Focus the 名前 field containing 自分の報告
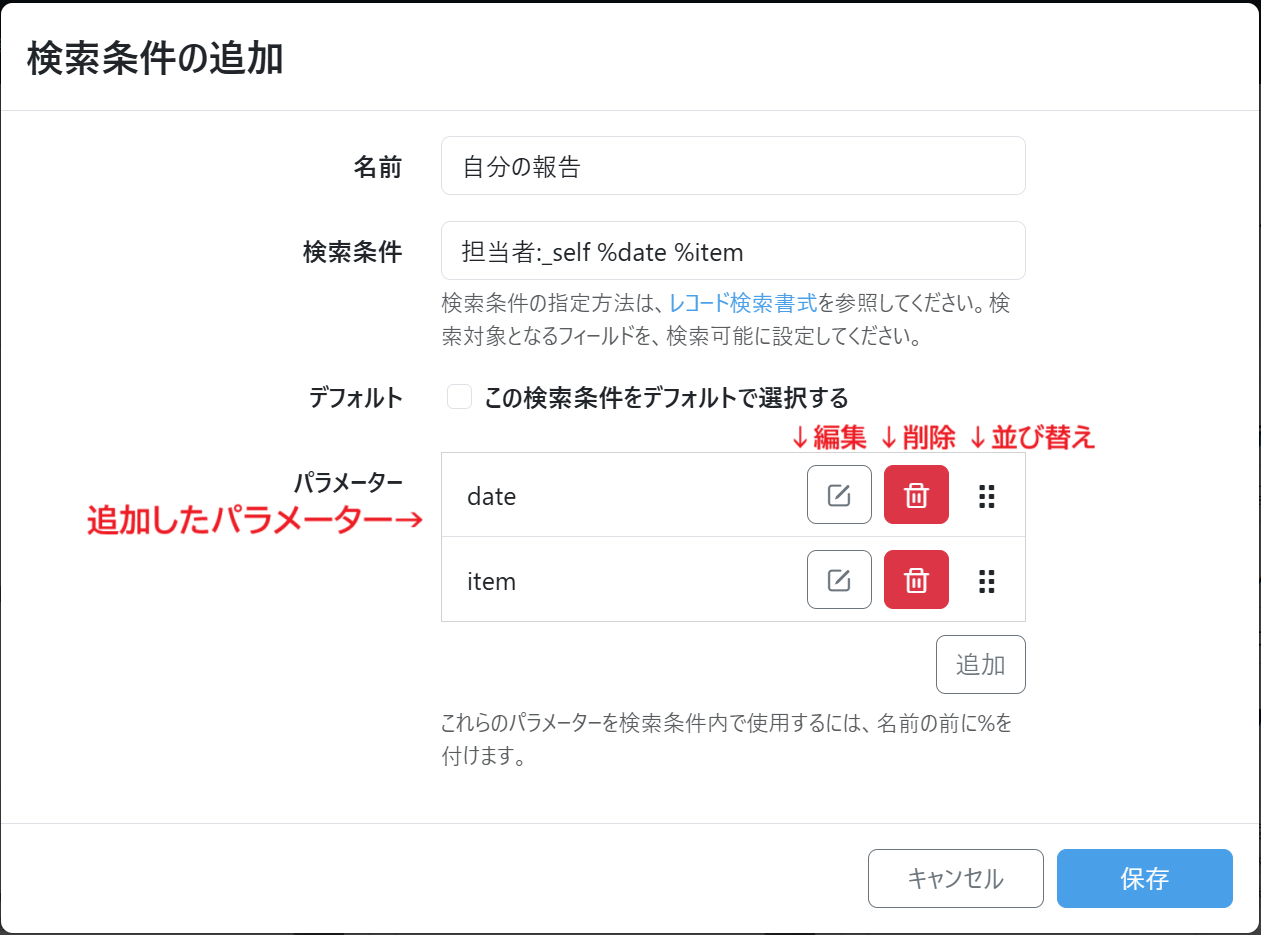This screenshot has height=935, width=1261. tap(732, 166)
